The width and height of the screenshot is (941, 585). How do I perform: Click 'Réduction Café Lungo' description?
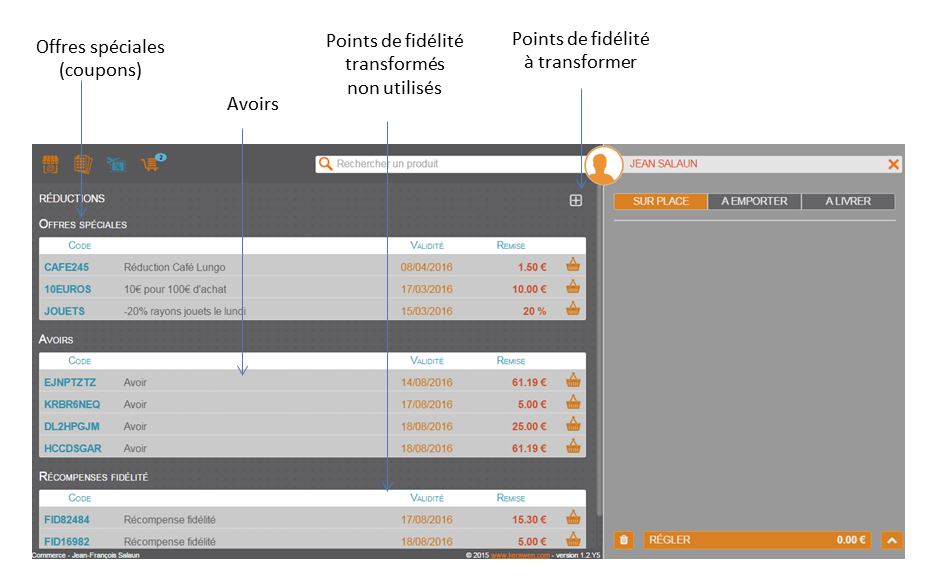click(x=175, y=268)
